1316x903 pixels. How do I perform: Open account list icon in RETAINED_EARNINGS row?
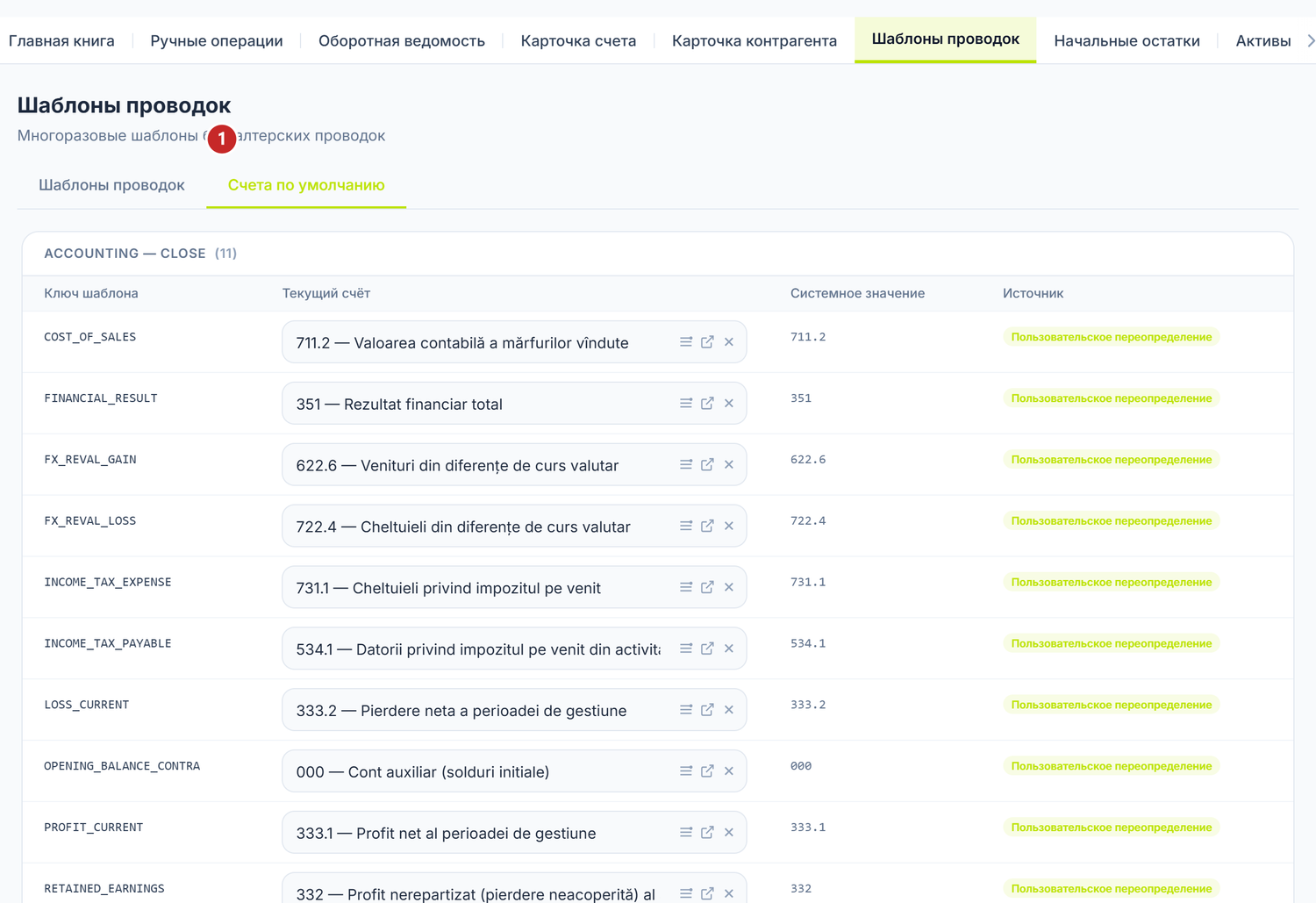[x=686, y=893]
